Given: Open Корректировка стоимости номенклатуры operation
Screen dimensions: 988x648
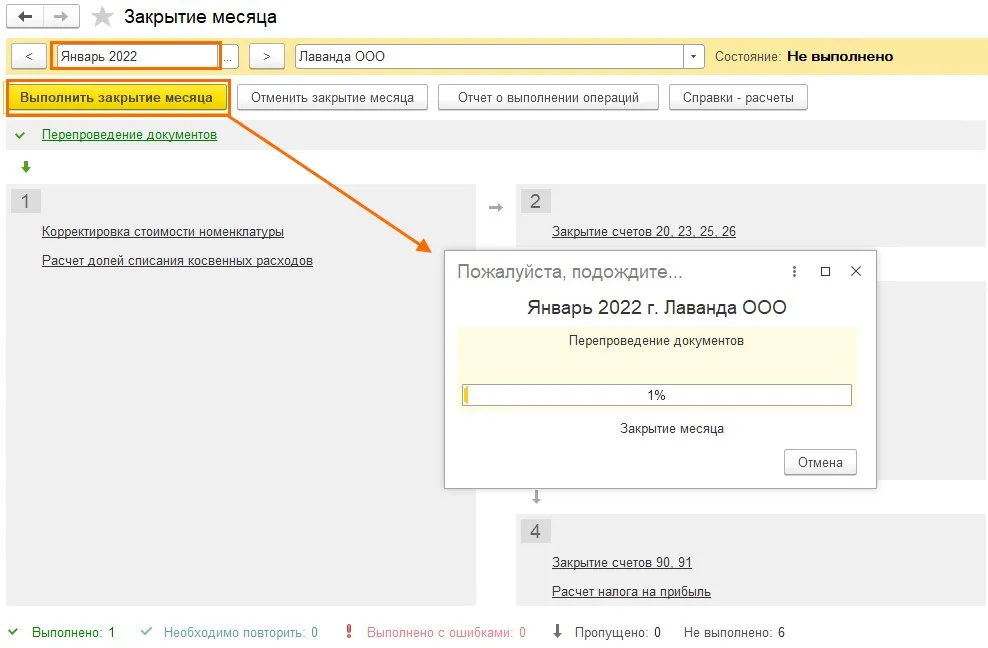Looking at the screenshot, I should point(163,231).
